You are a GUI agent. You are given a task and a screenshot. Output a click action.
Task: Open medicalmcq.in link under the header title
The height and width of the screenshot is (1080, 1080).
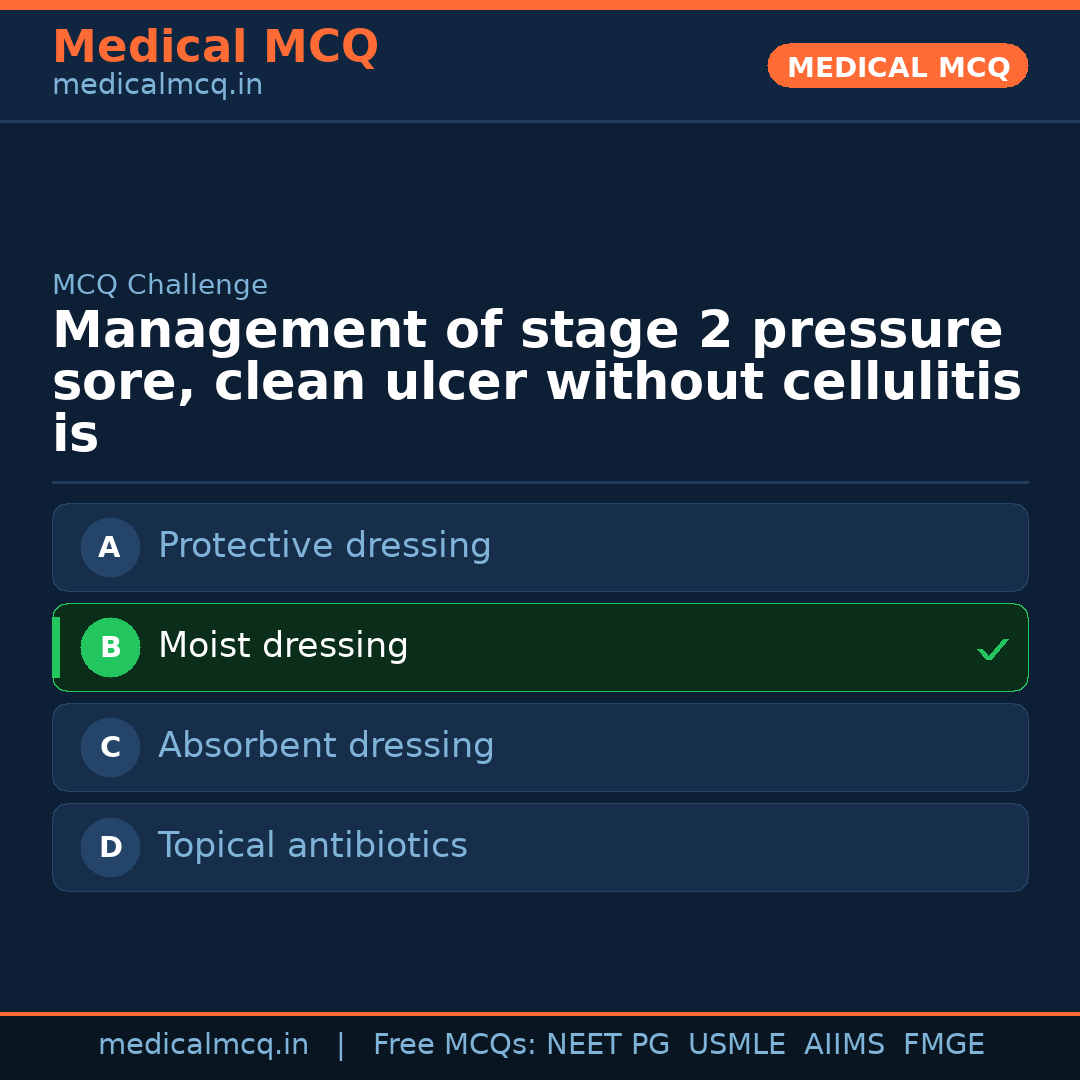157,86
